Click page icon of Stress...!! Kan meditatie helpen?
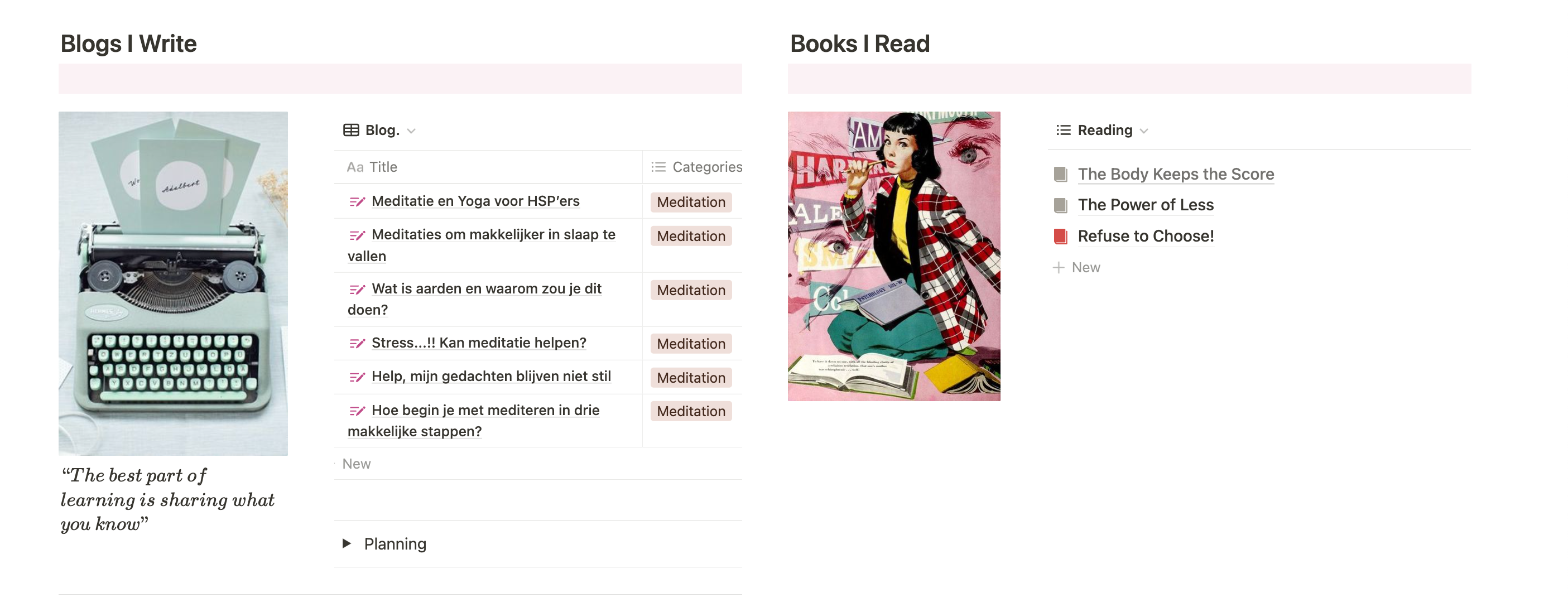Viewport: 1568px width, 607px height. tap(357, 343)
